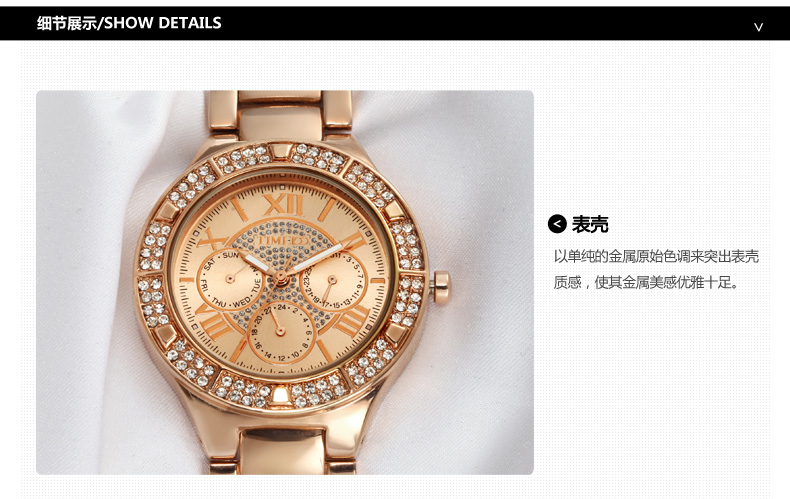Click the weekday subdial showing SUN and WED
This screenshot has height=499, width=790.
tap(230, 278)
